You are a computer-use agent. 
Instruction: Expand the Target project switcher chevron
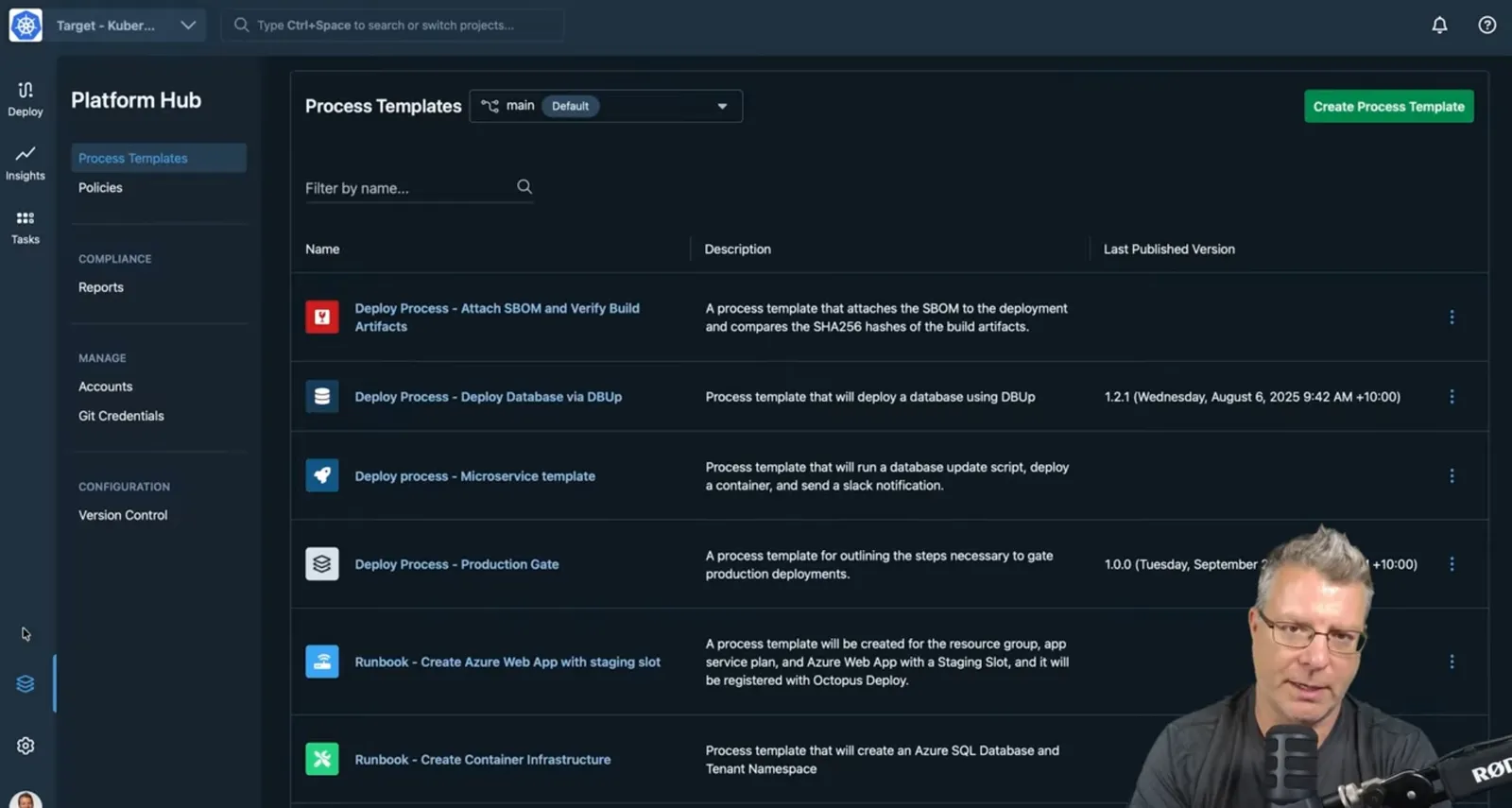188,26
